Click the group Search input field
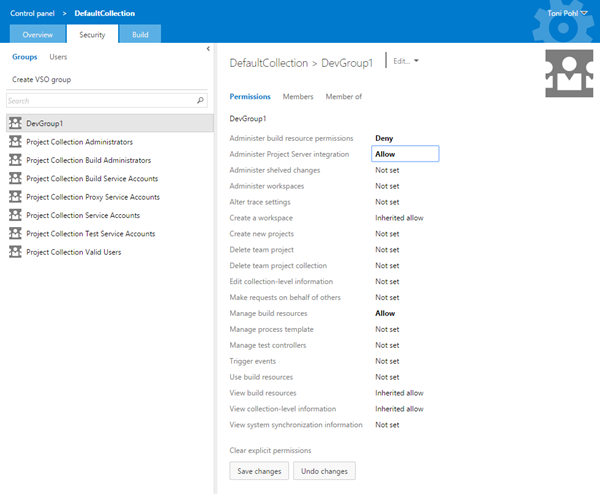The image size is (600, 494). click(x=100, y=101)
